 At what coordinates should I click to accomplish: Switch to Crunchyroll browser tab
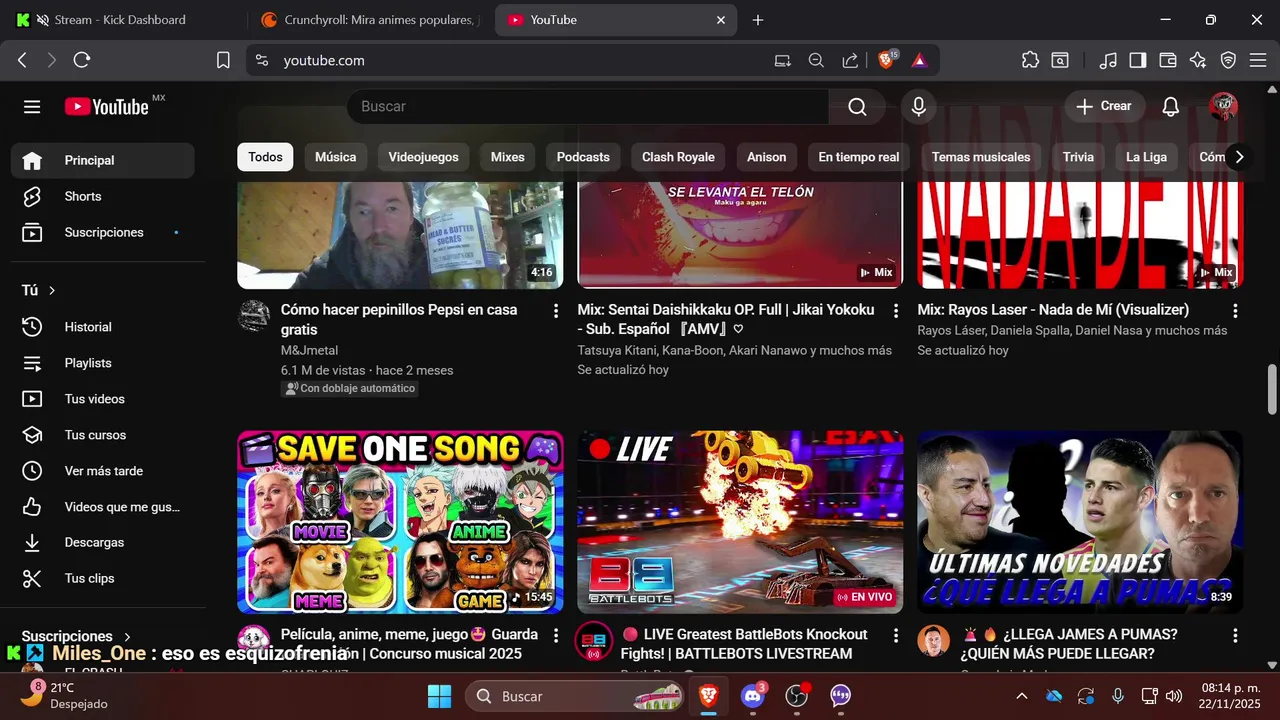coord(370,20)
